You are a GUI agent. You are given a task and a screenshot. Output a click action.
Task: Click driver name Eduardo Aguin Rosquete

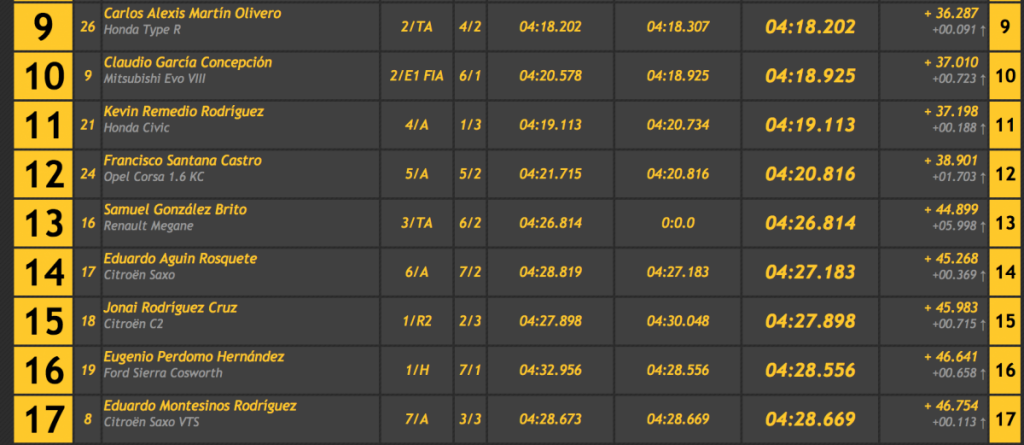coord(180,258)
